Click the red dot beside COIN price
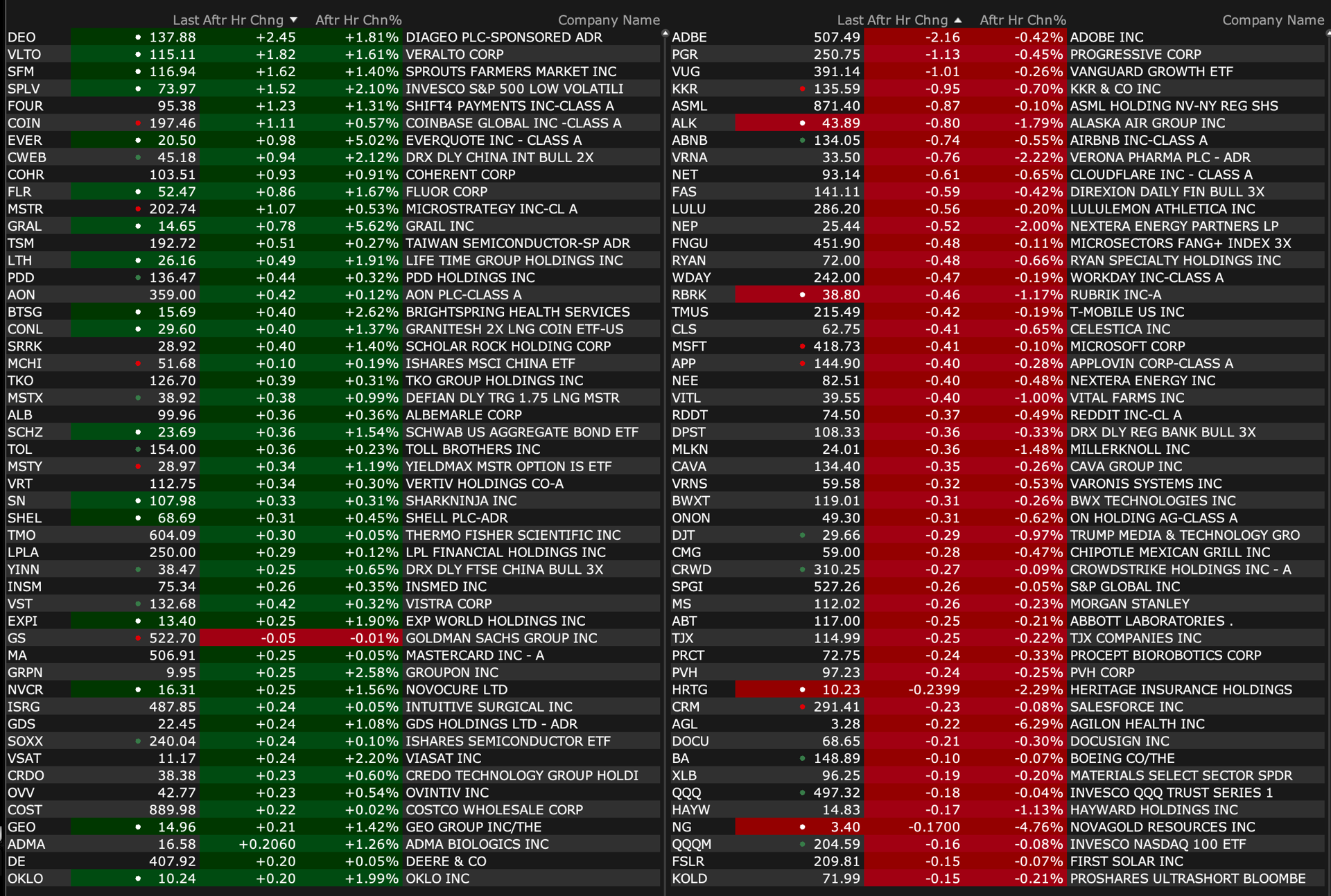This screenshot has height=896, width=1331. (x=138, y=123)
